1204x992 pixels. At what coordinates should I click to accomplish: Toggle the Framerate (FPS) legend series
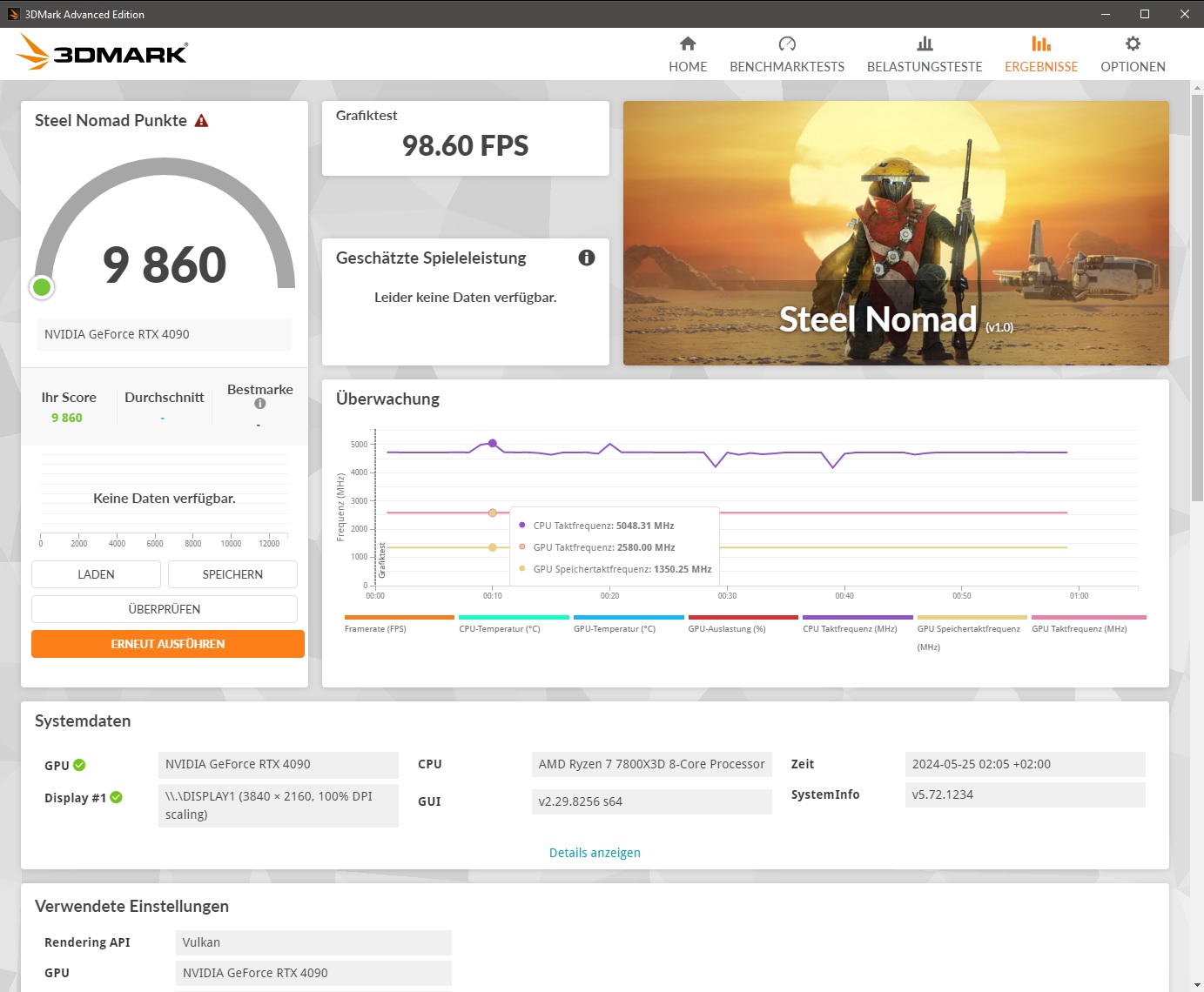point(399,624)
